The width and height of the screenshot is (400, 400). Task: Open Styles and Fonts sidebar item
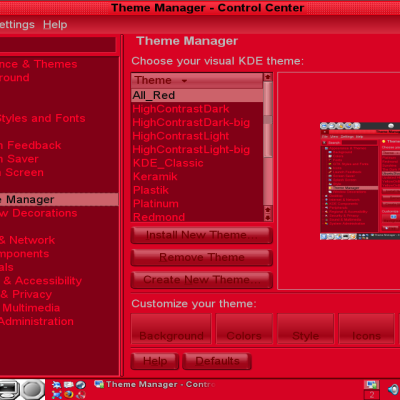(42, 119)
